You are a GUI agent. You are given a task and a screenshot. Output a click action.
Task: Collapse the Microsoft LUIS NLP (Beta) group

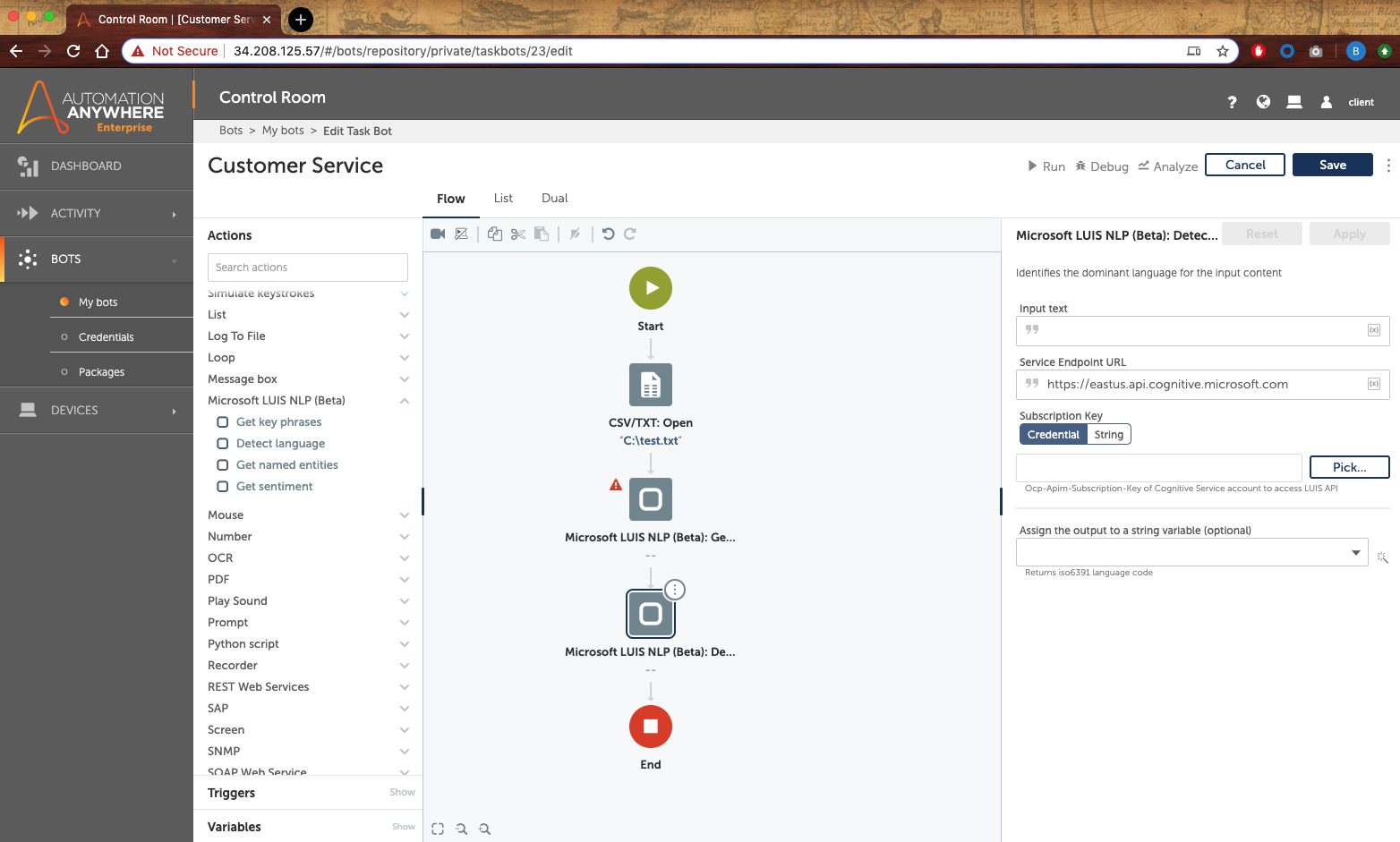405,401
